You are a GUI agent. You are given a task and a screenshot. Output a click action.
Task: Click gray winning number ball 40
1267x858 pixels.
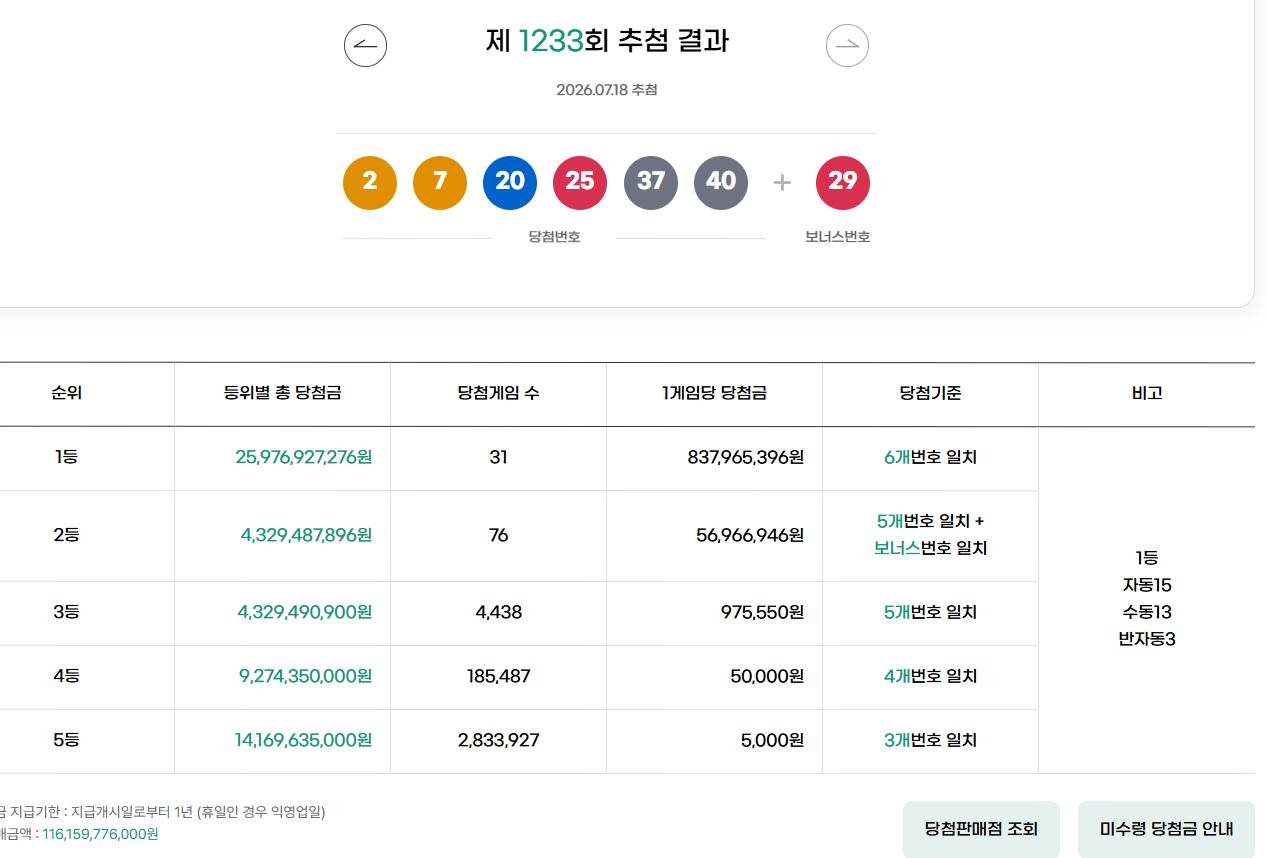tap(721, 183)
